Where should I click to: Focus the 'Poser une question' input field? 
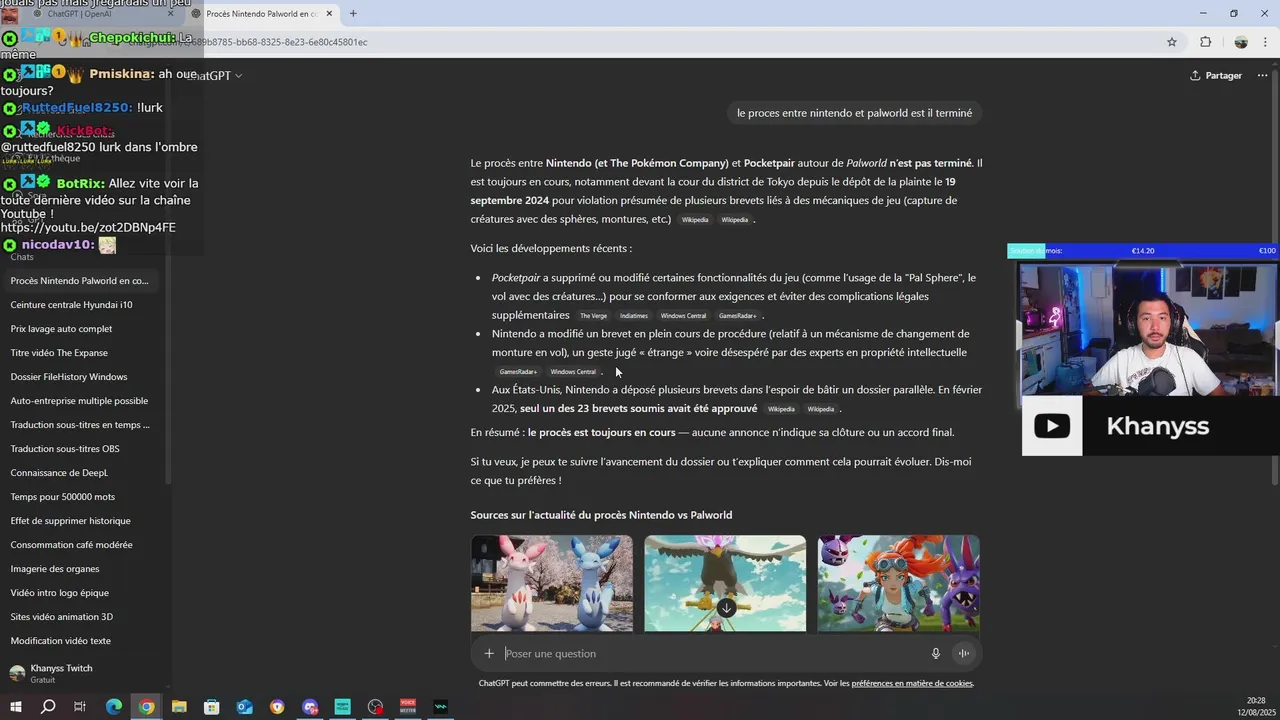710,654
